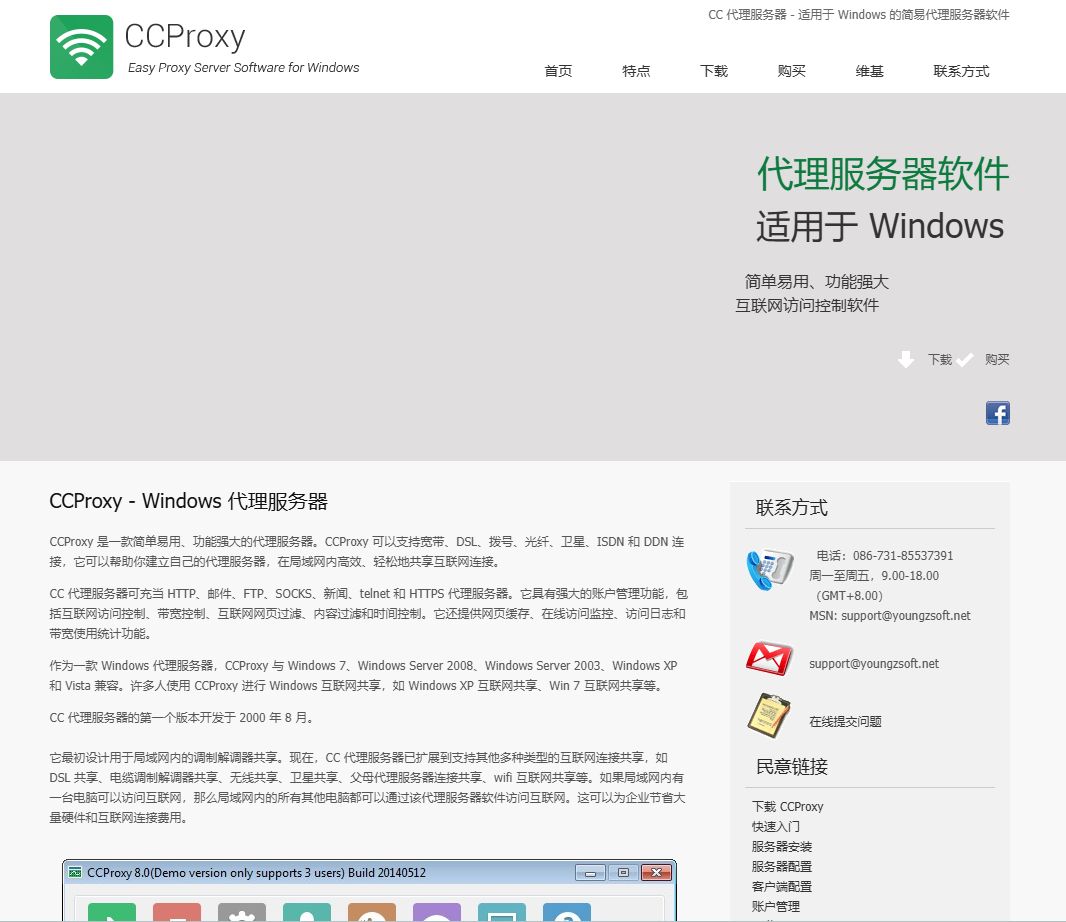This screenshot has width=1066, height=922.
Task: Click the support@youngzsoft.net email link
Action: [x=874, y=664]
